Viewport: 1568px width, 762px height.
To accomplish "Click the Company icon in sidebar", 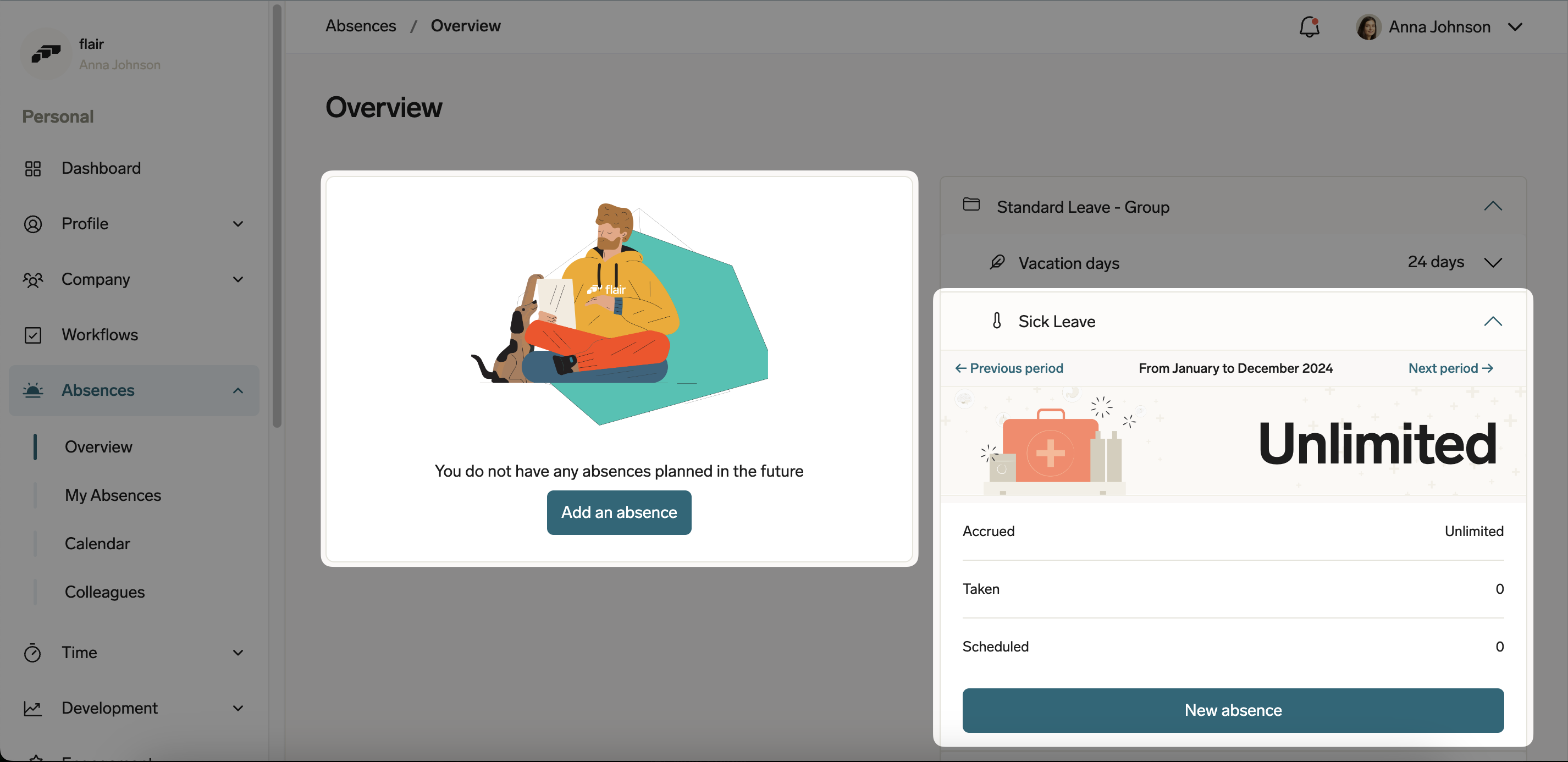I will coord(33,279).
